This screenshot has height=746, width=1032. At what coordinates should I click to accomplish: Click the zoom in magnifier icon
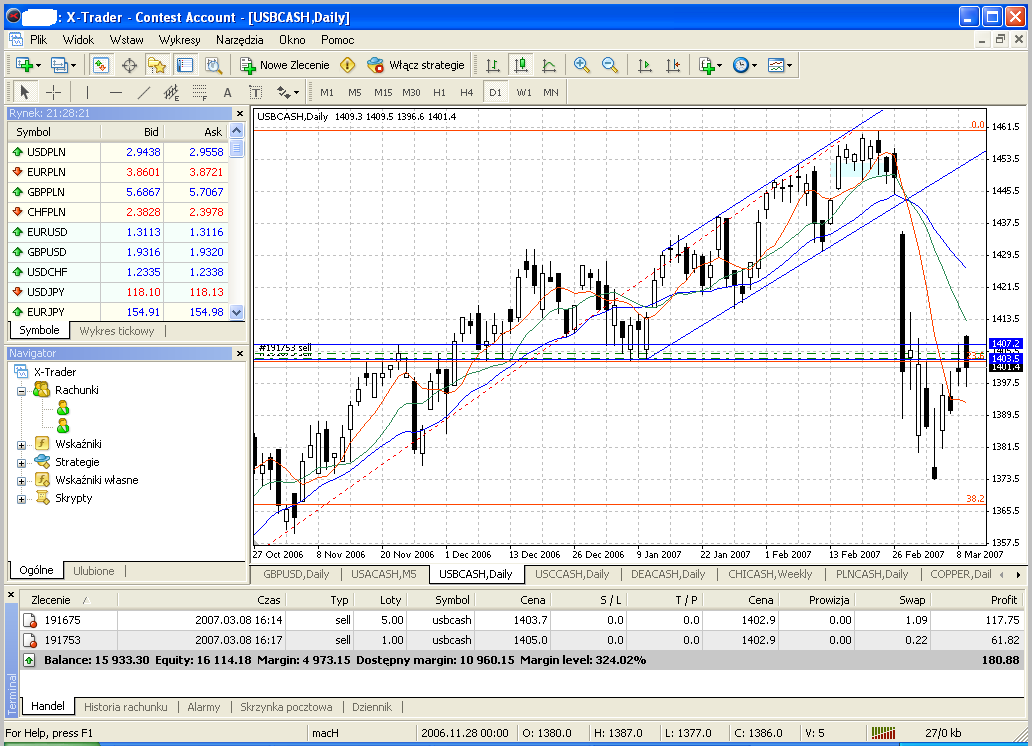581,65
